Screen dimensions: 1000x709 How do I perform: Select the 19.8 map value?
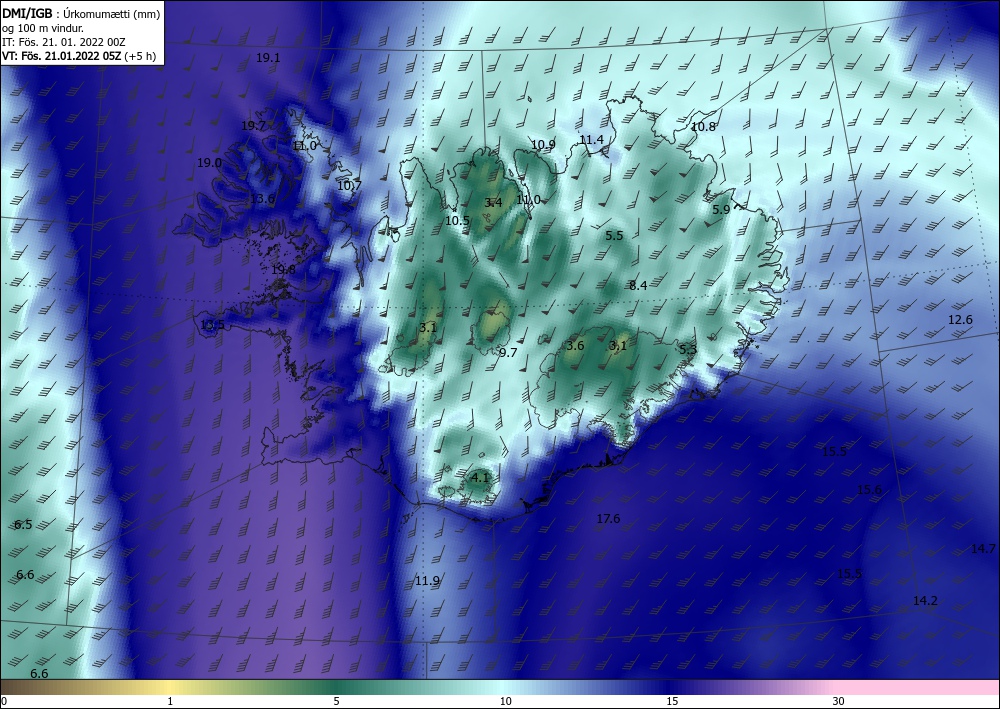click(283, 270)
